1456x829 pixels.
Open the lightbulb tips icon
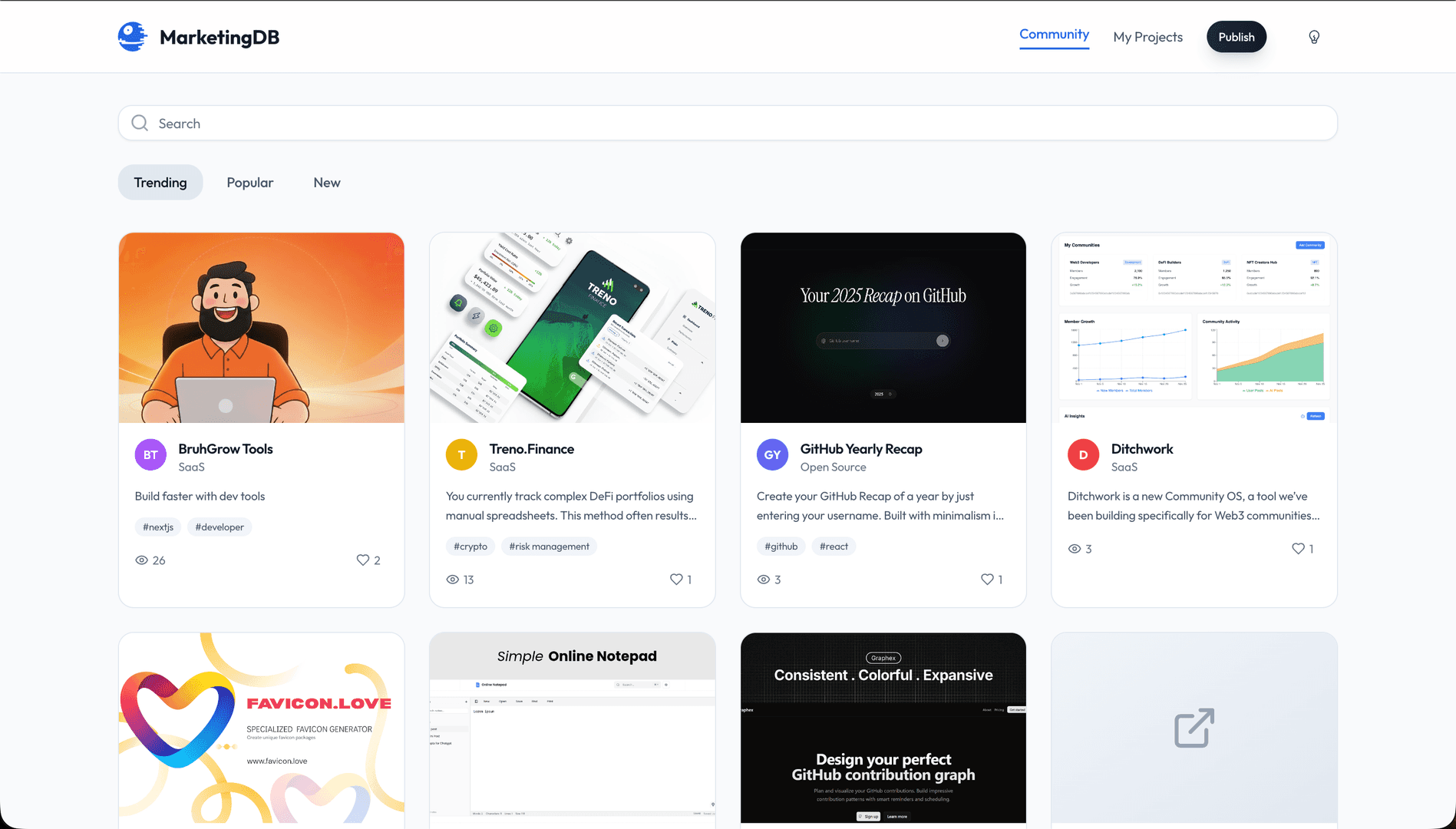point(1314,36)
